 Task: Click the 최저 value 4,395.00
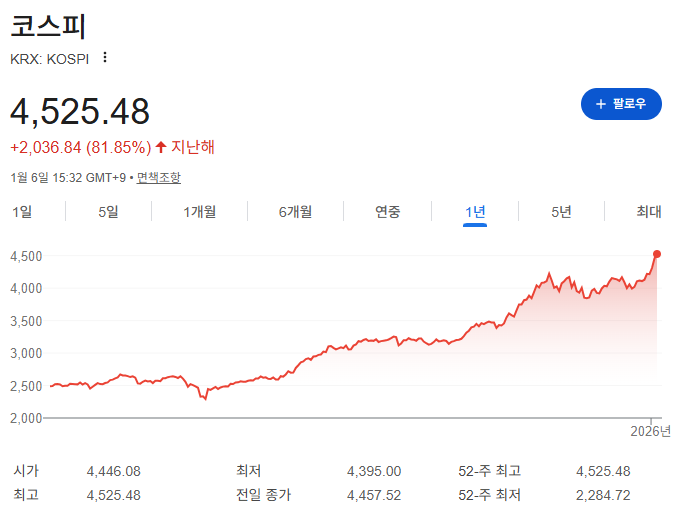click(374, 471)
